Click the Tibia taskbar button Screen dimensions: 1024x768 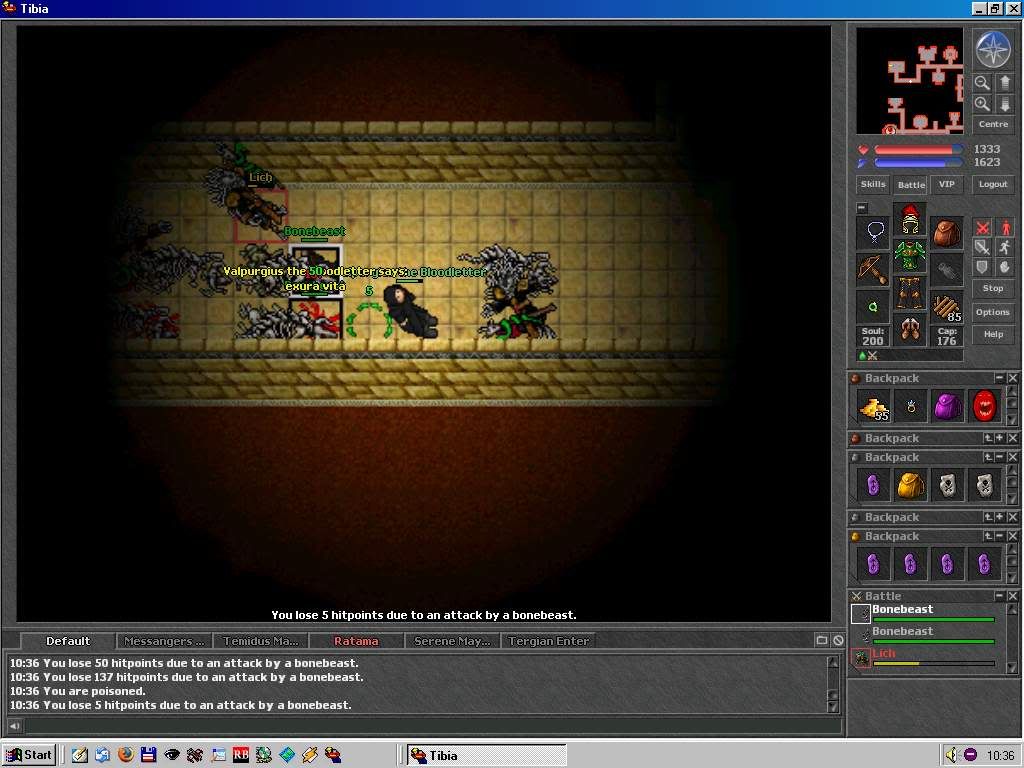487,756
